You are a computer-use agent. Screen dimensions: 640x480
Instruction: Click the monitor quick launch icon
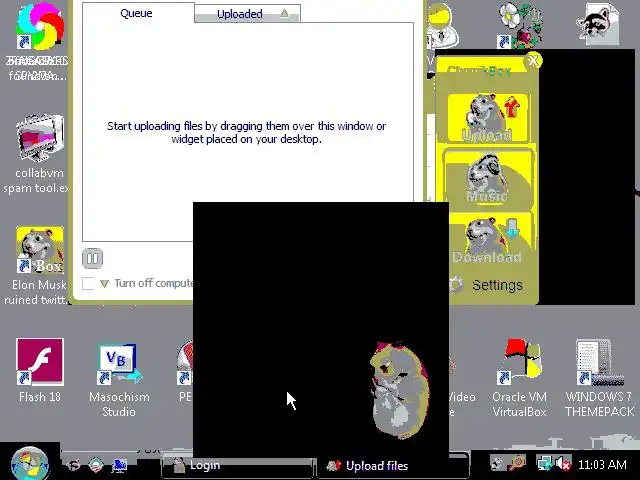pyautogui.click(x=120, y=465)
